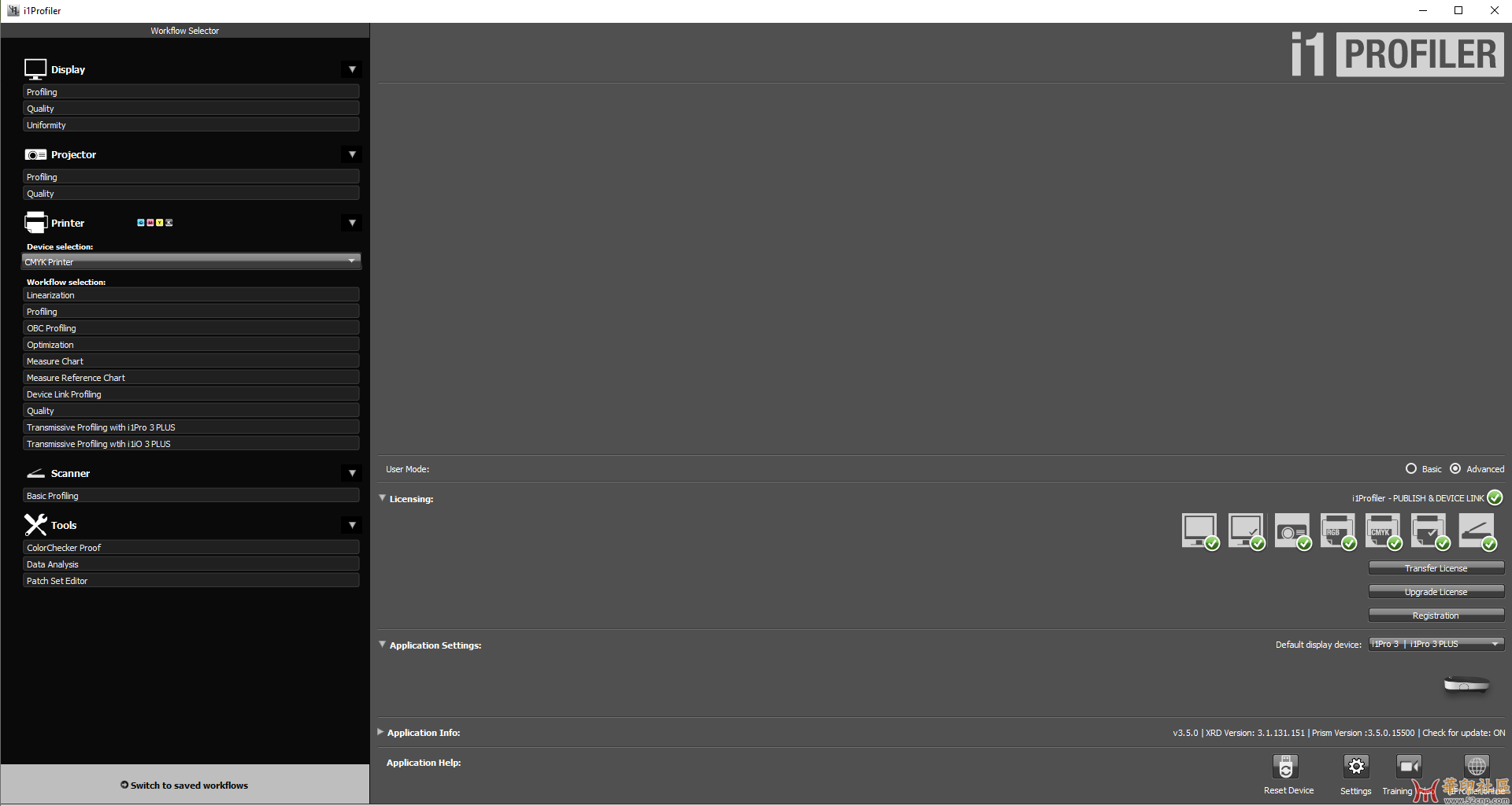Image resolution: width=1512 pixels, height=806 pixels.
Task: Collapse the Printer section arrow
Action: 352,223
